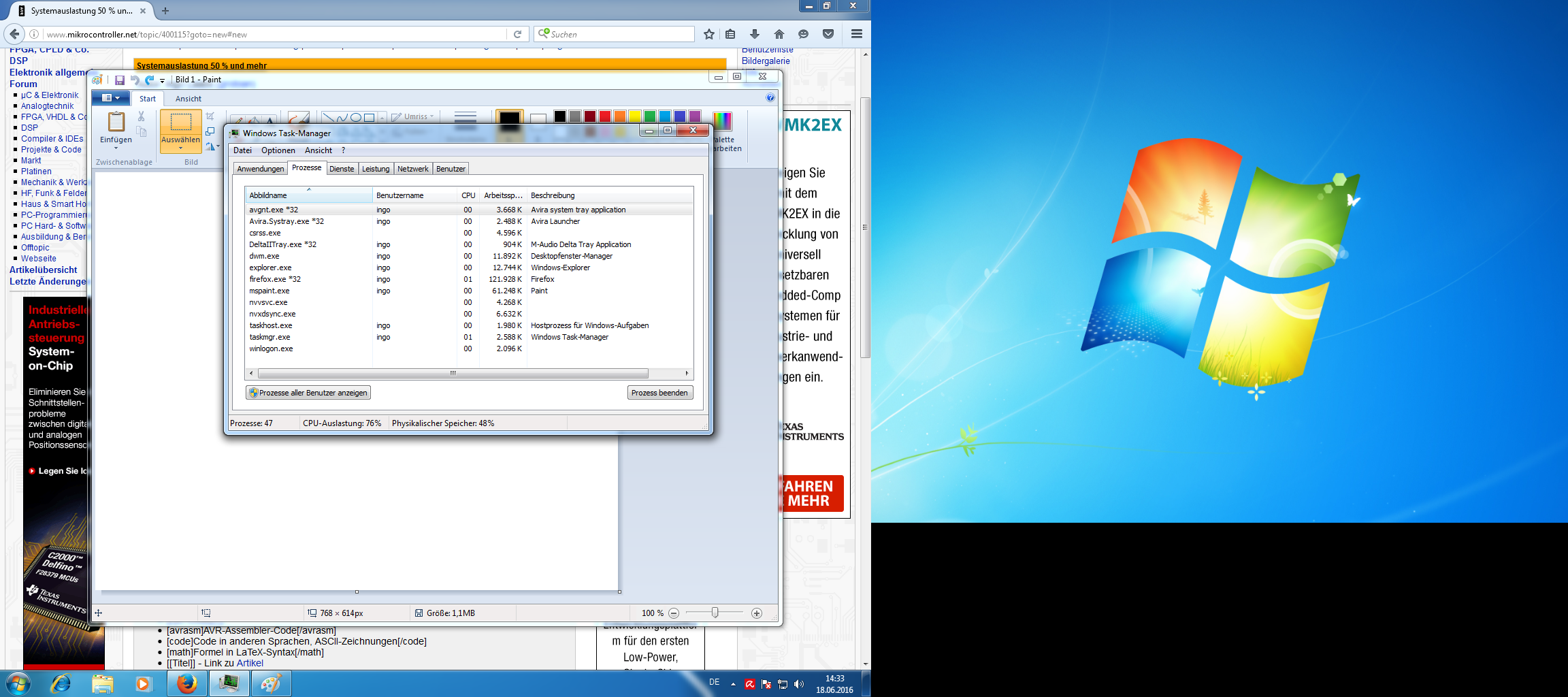The height and width of the screenshot is (697, 1568).
Task: Open the Firefox hamburger menu
Action: tap(857, 34)
